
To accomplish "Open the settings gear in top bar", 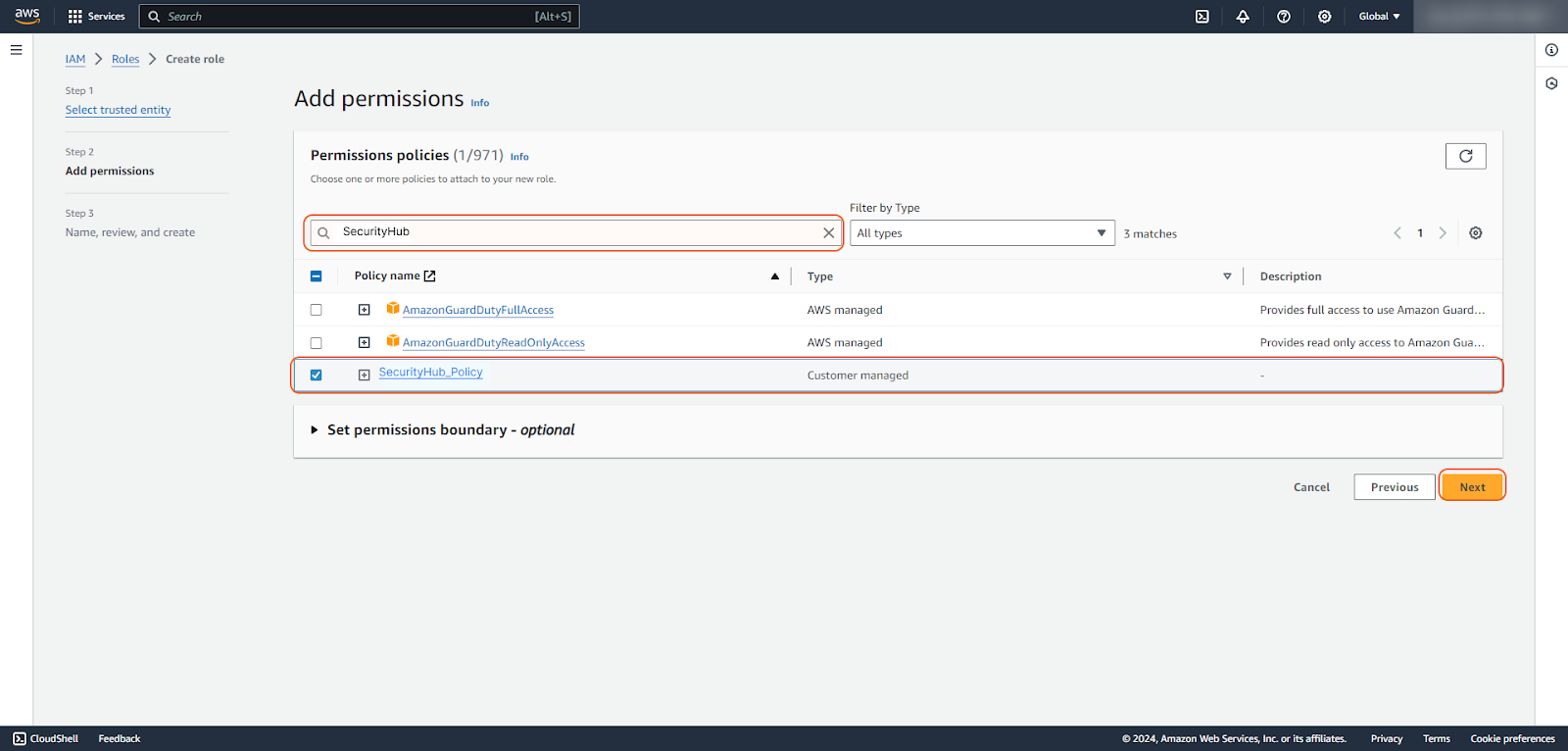I will [x=1324, y=17].
